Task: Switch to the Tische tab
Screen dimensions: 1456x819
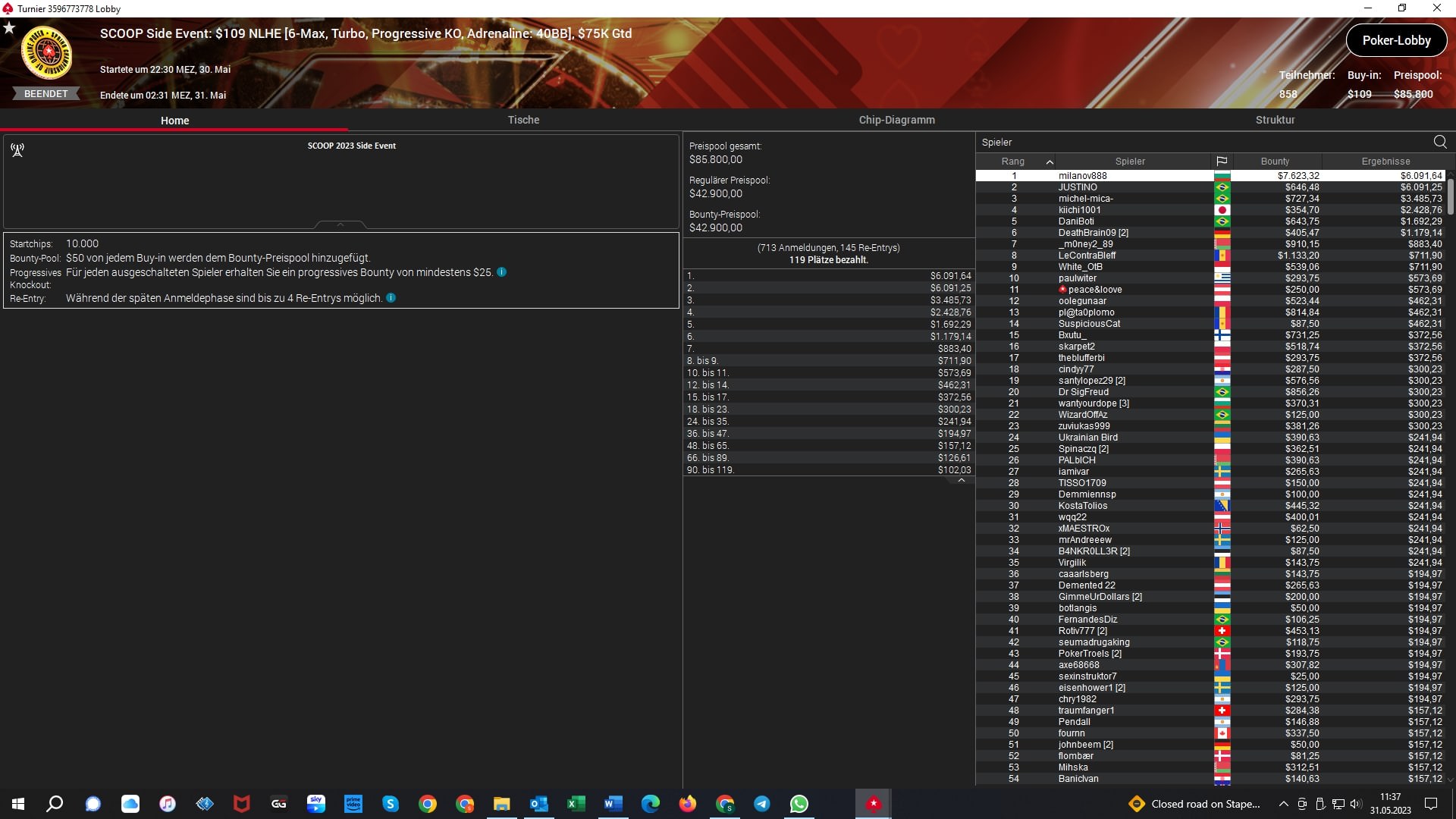Action: point(523,120)
